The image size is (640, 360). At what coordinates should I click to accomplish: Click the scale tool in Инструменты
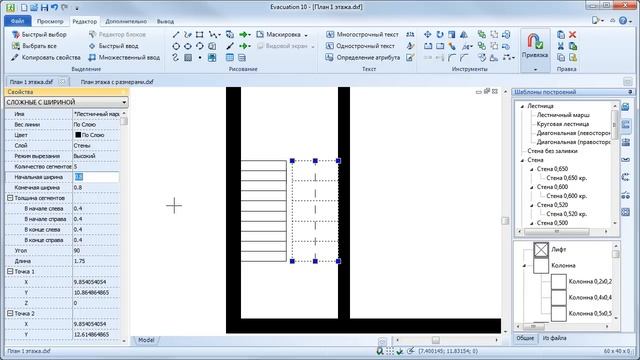click(452, 35)
